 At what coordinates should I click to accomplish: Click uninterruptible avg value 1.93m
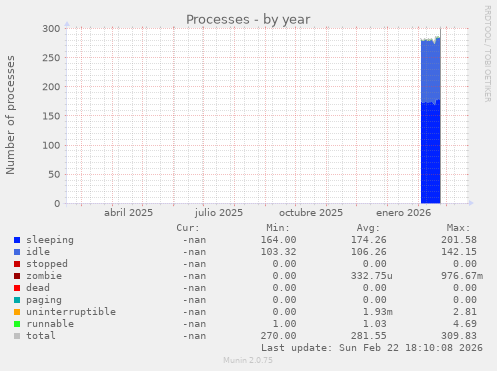pos(378,312)
